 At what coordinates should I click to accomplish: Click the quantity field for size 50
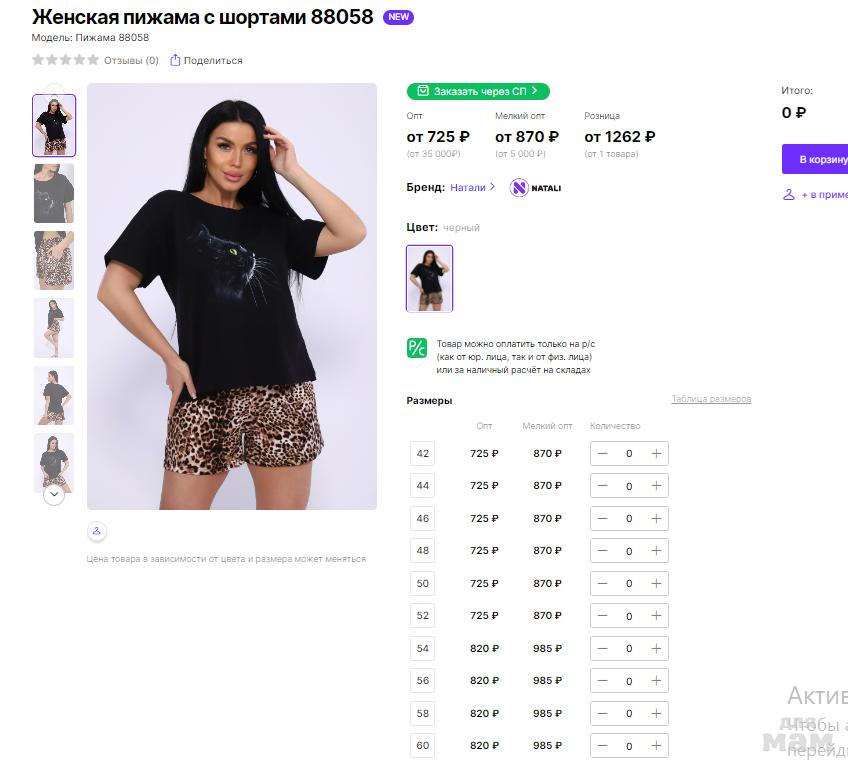tap(629, 583)
